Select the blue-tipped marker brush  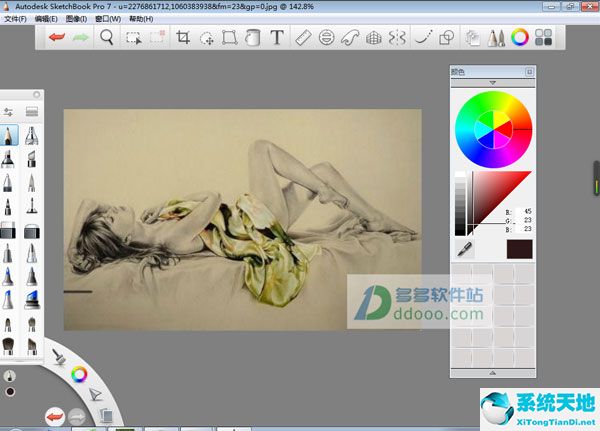pyautogui.click(x=8, y=276)
